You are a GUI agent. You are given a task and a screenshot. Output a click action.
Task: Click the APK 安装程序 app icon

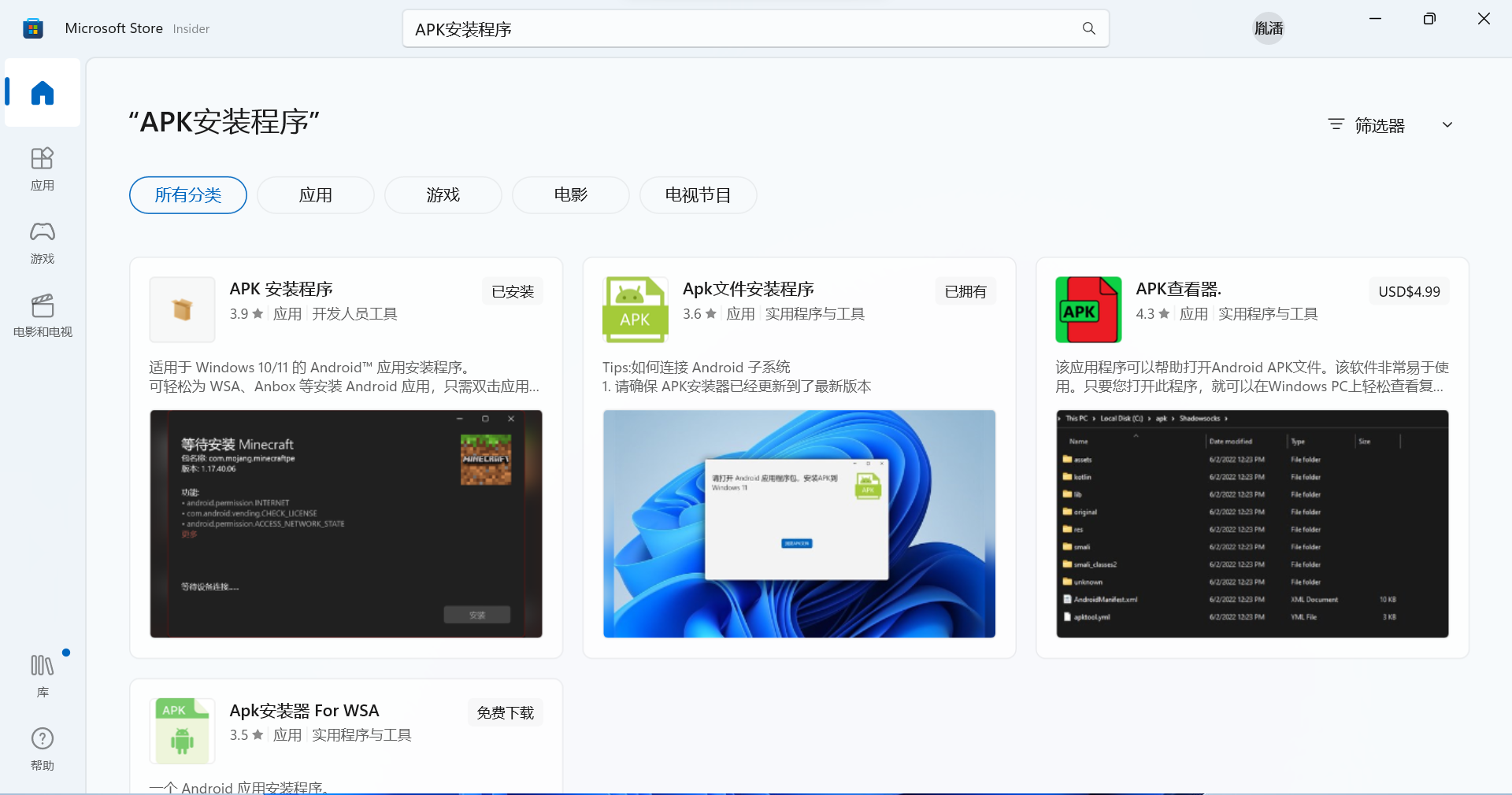(x=182, y=309)
